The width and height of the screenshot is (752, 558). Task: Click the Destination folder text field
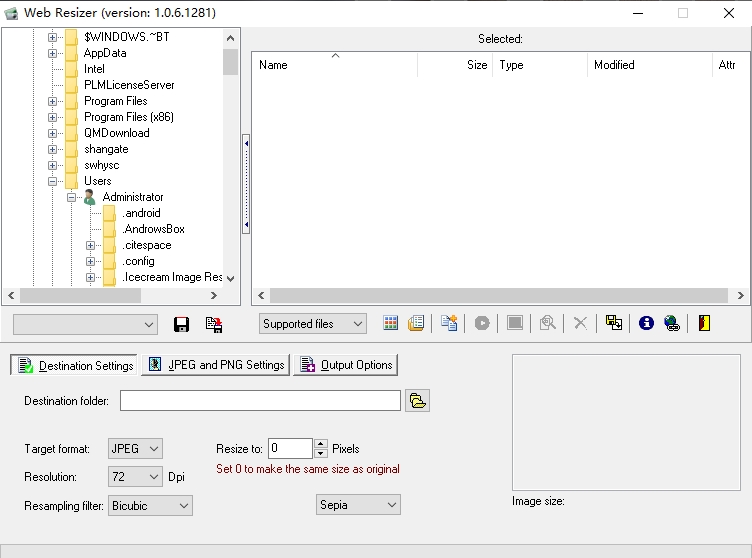260,401
